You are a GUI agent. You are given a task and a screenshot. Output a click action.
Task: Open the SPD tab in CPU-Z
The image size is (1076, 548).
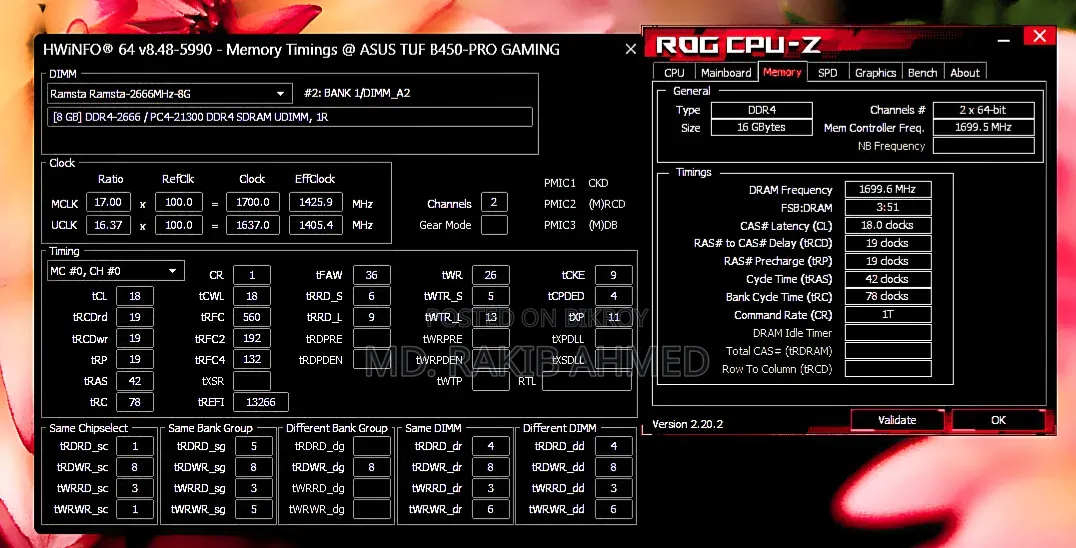click(x=828, y=73)
